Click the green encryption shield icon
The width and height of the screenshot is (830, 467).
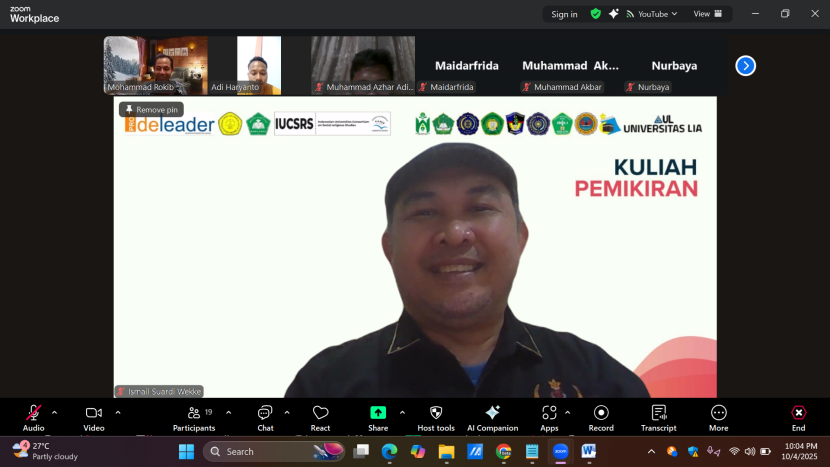(x=596, y=14)
